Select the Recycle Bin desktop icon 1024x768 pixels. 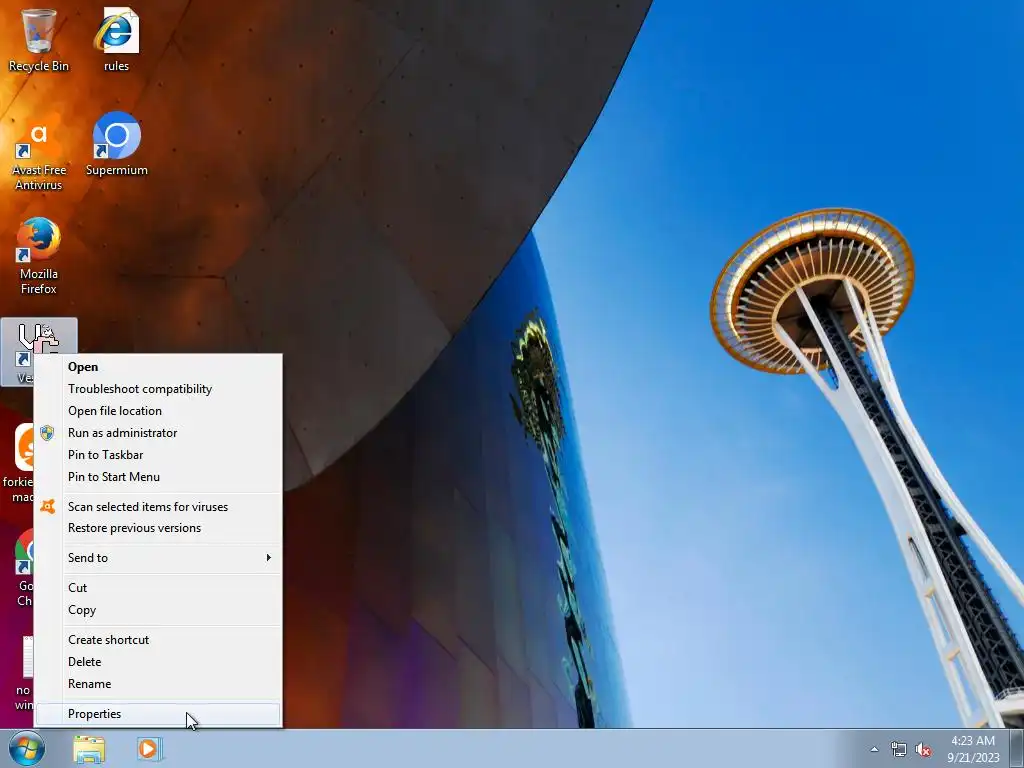click(x=39, y=40)
